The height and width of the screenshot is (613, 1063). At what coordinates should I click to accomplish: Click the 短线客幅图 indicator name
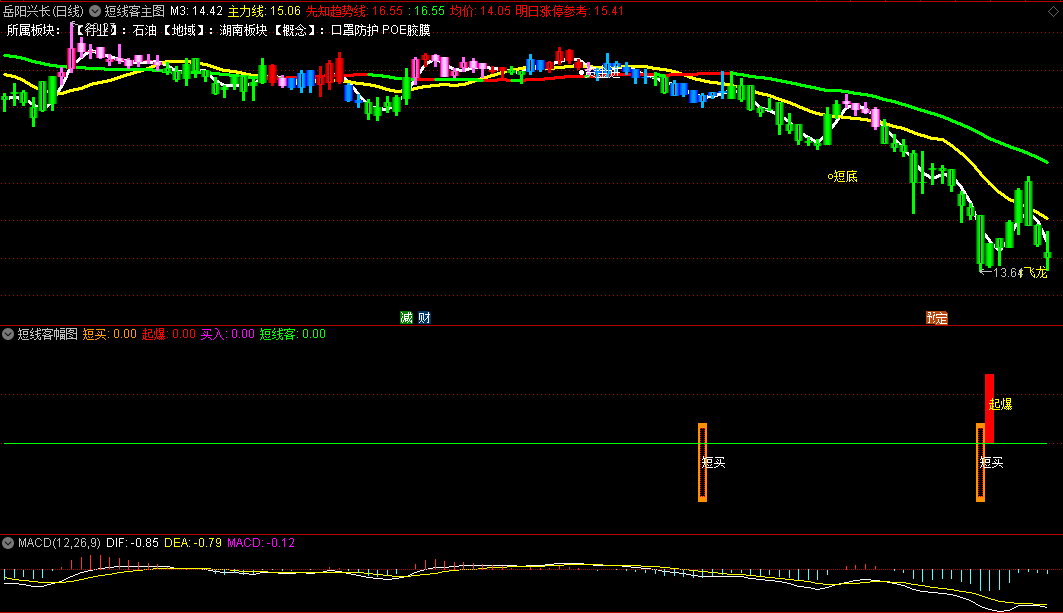click(47, 334)
